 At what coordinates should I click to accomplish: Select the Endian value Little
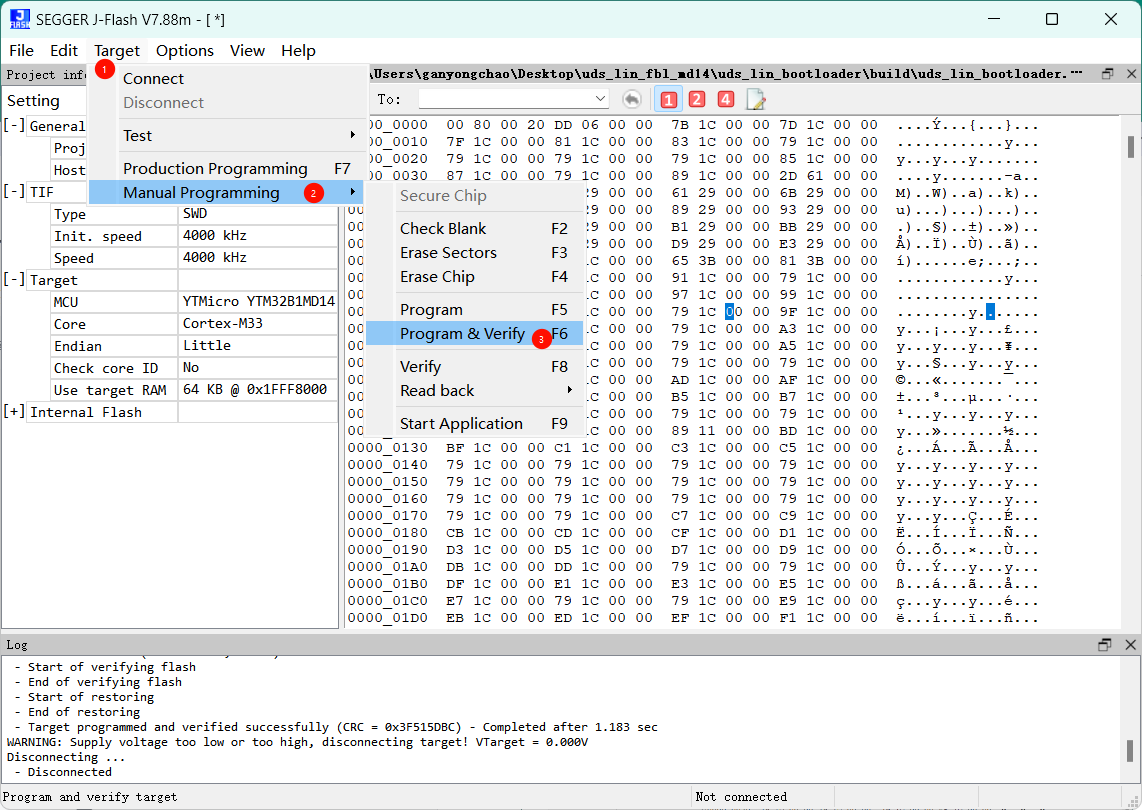coord(259,345)
